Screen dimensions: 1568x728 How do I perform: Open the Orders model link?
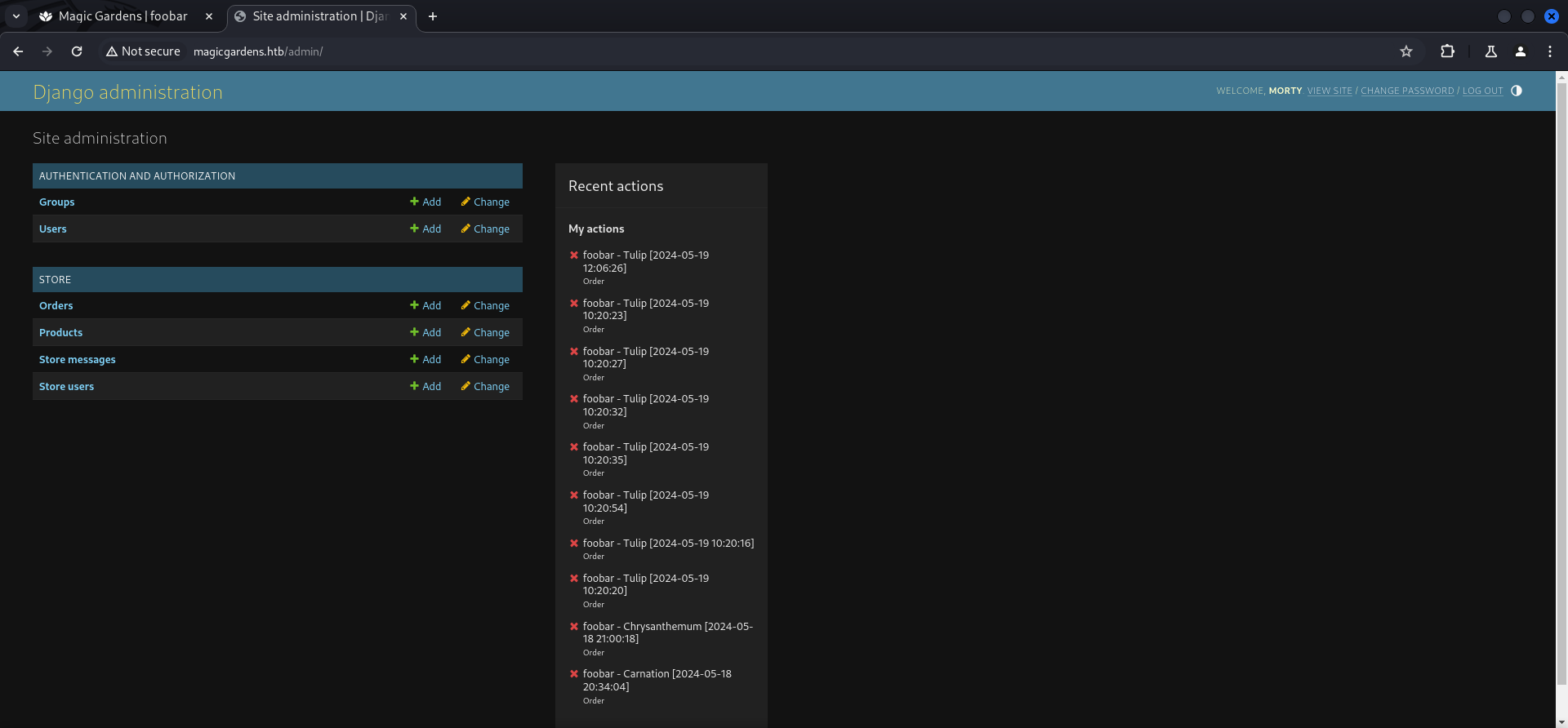point(56,306)
